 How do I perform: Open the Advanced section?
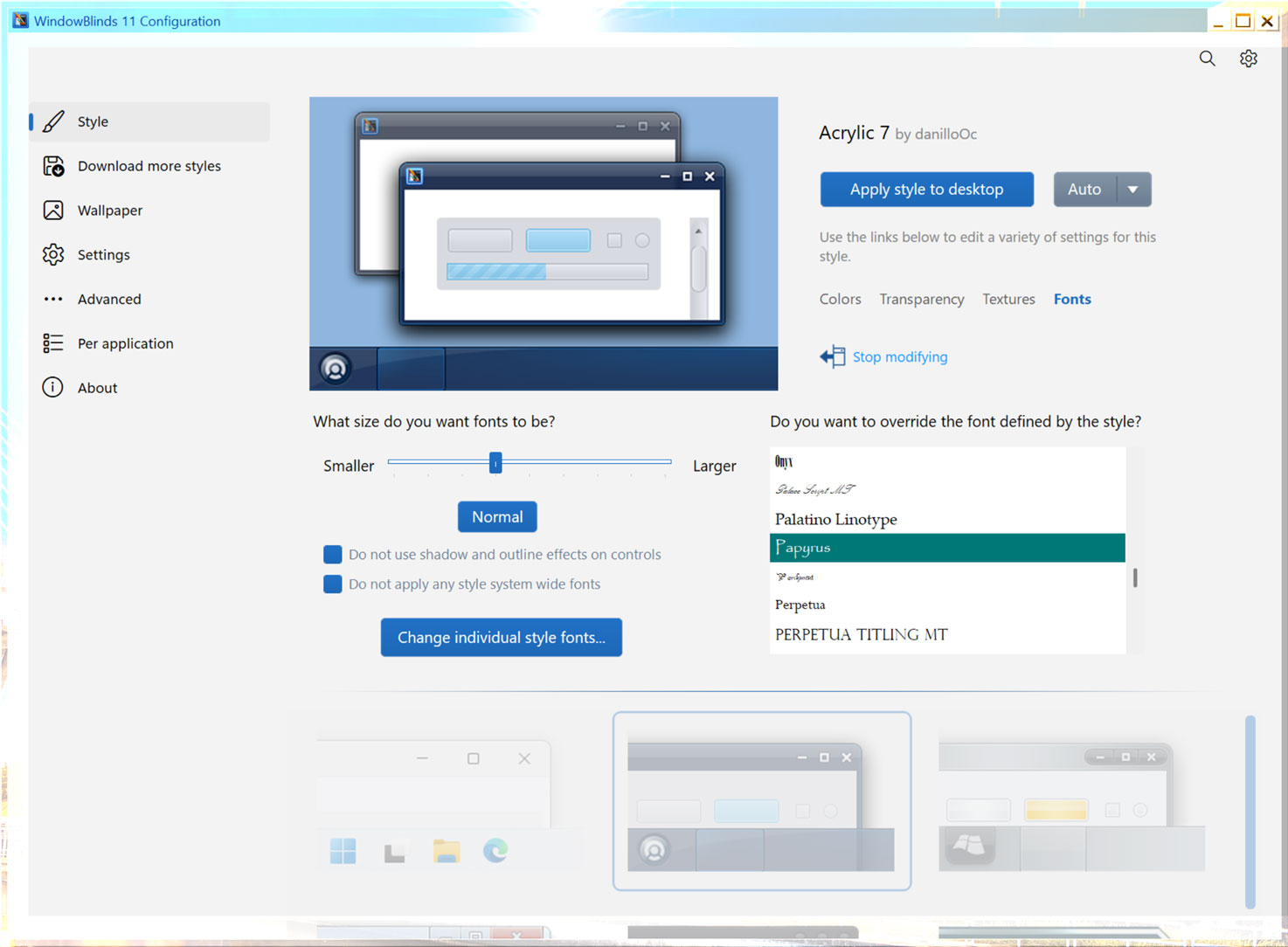coord(150,299)
